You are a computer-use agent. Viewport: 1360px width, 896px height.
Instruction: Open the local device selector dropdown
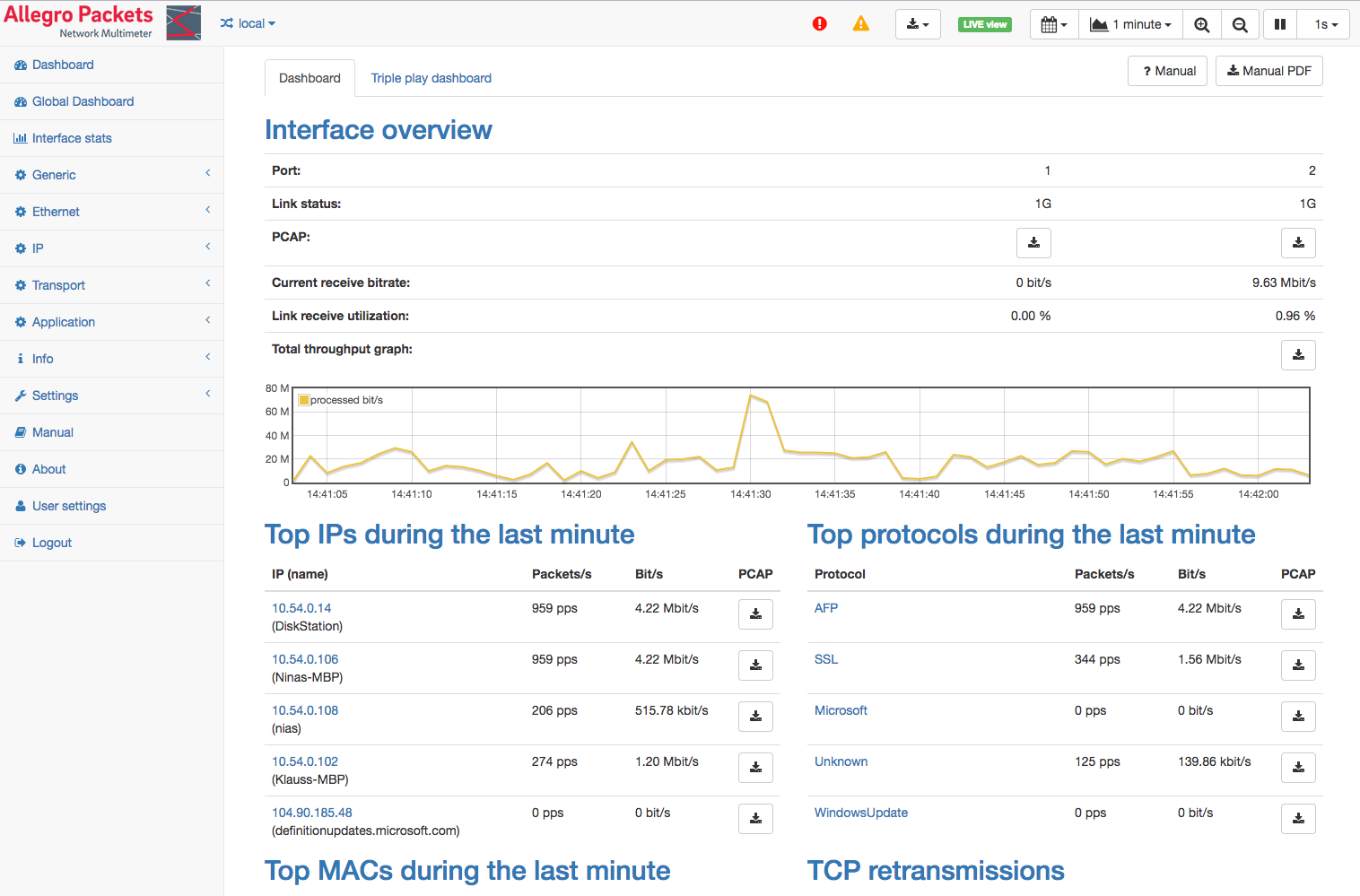(x=248, y=24)
